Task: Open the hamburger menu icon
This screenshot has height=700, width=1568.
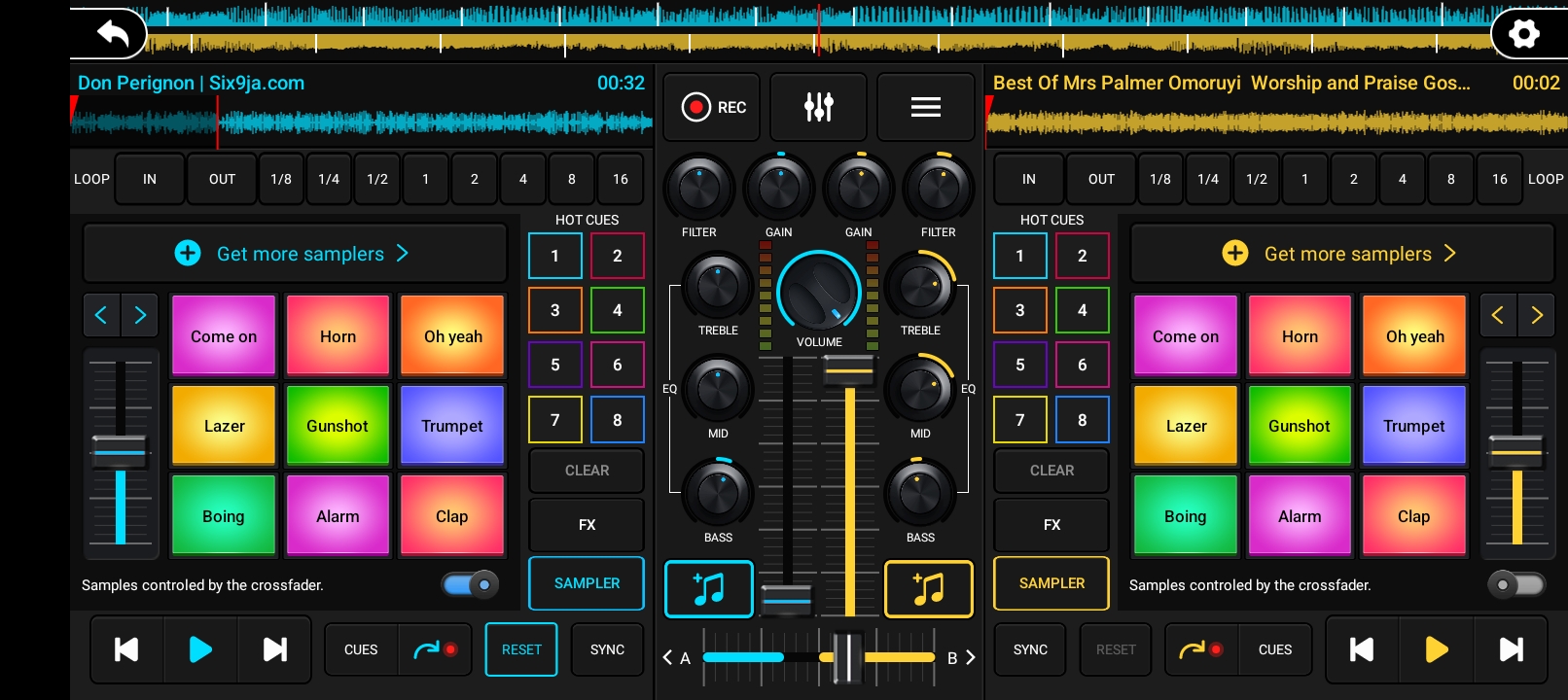Action: point(925,107)
